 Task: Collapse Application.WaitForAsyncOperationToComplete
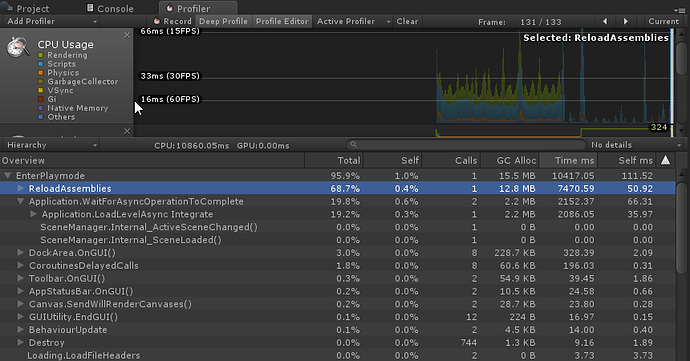[20, 201]
